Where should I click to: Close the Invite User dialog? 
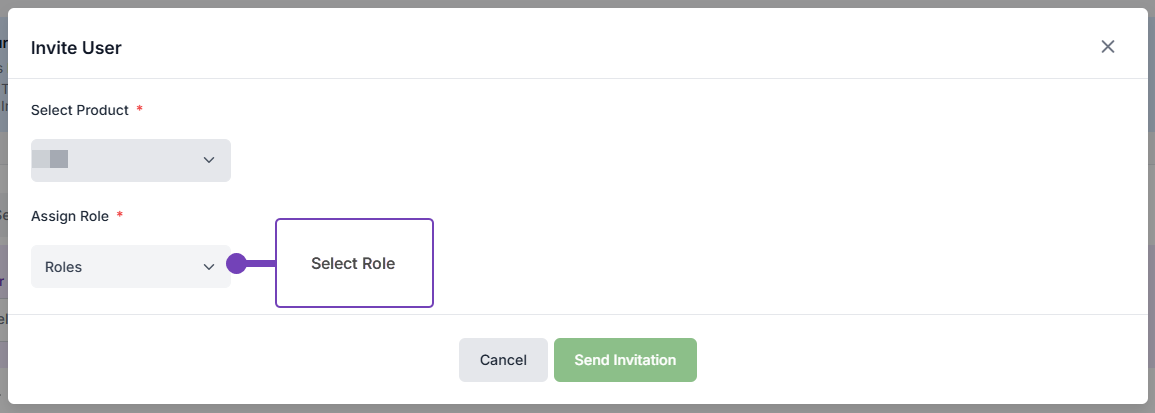click(1107, 47)
